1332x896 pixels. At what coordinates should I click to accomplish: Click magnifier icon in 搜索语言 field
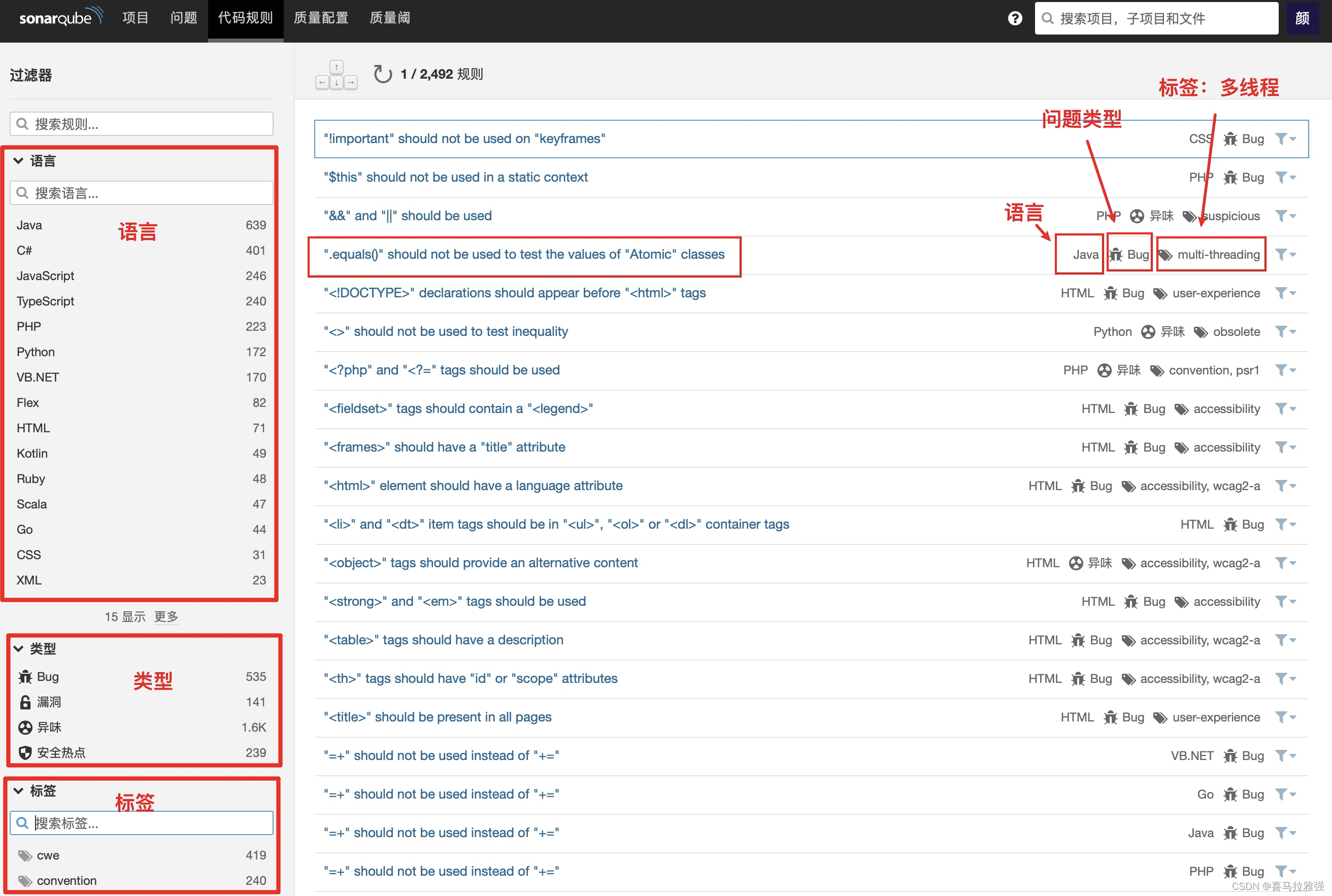pos(22,193)
